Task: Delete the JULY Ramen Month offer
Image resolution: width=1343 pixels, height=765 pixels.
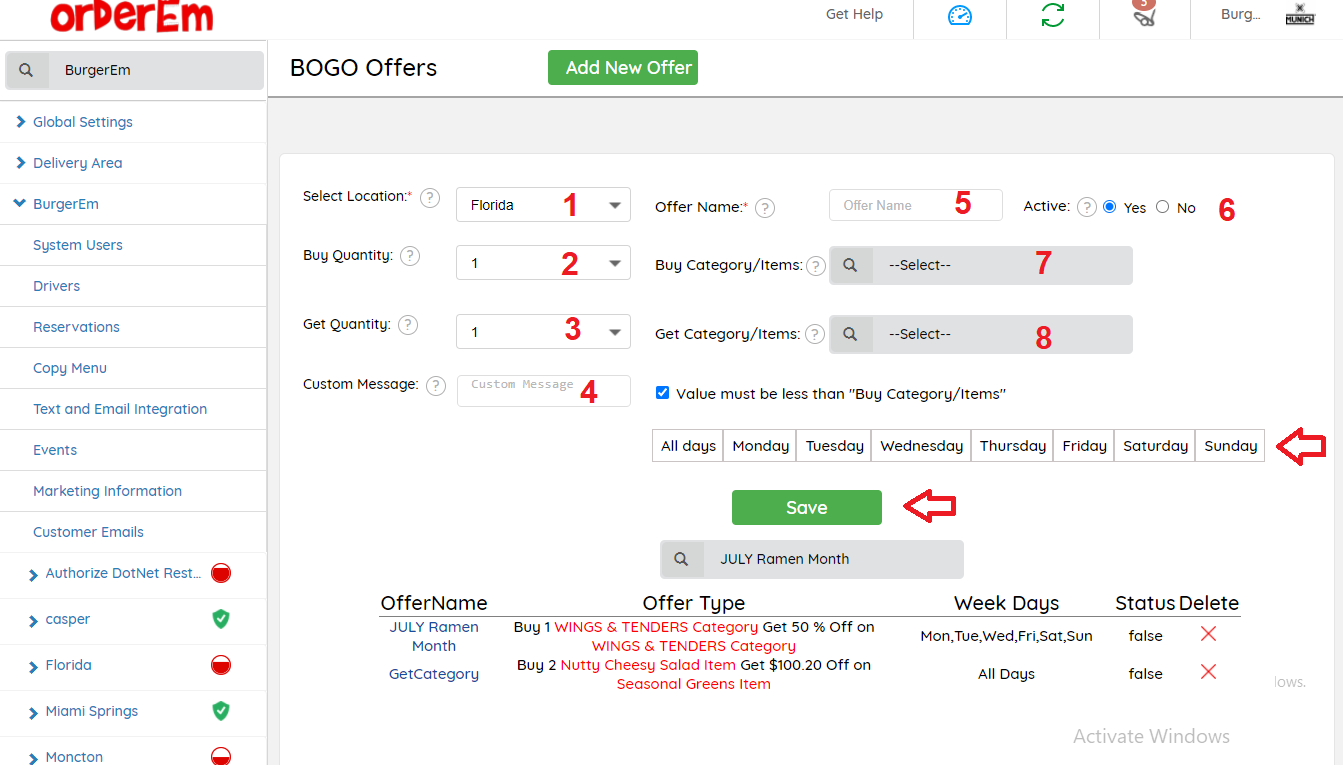Action: (x=1208, y=634)
